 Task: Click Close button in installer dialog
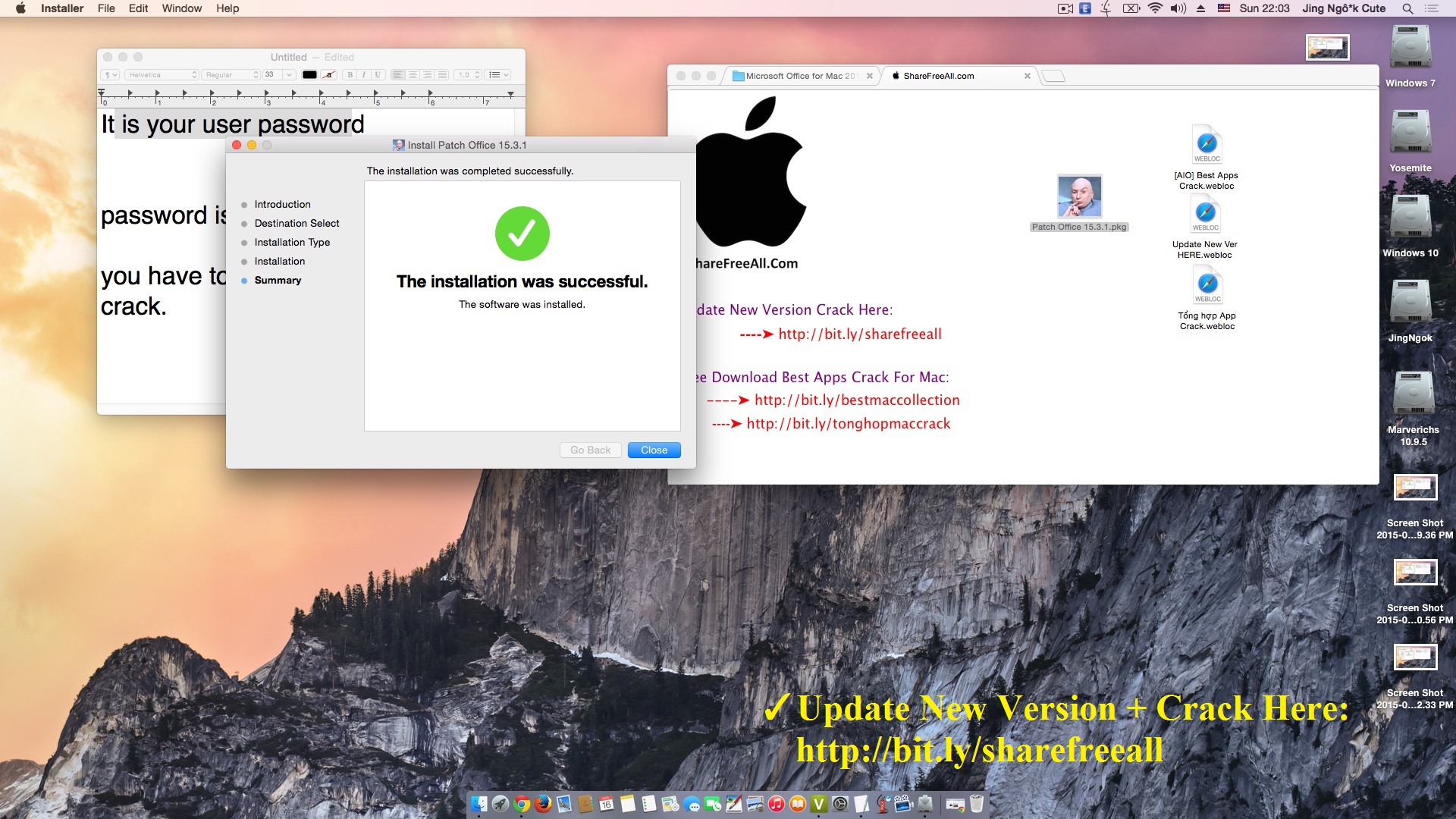pos(654,449)
